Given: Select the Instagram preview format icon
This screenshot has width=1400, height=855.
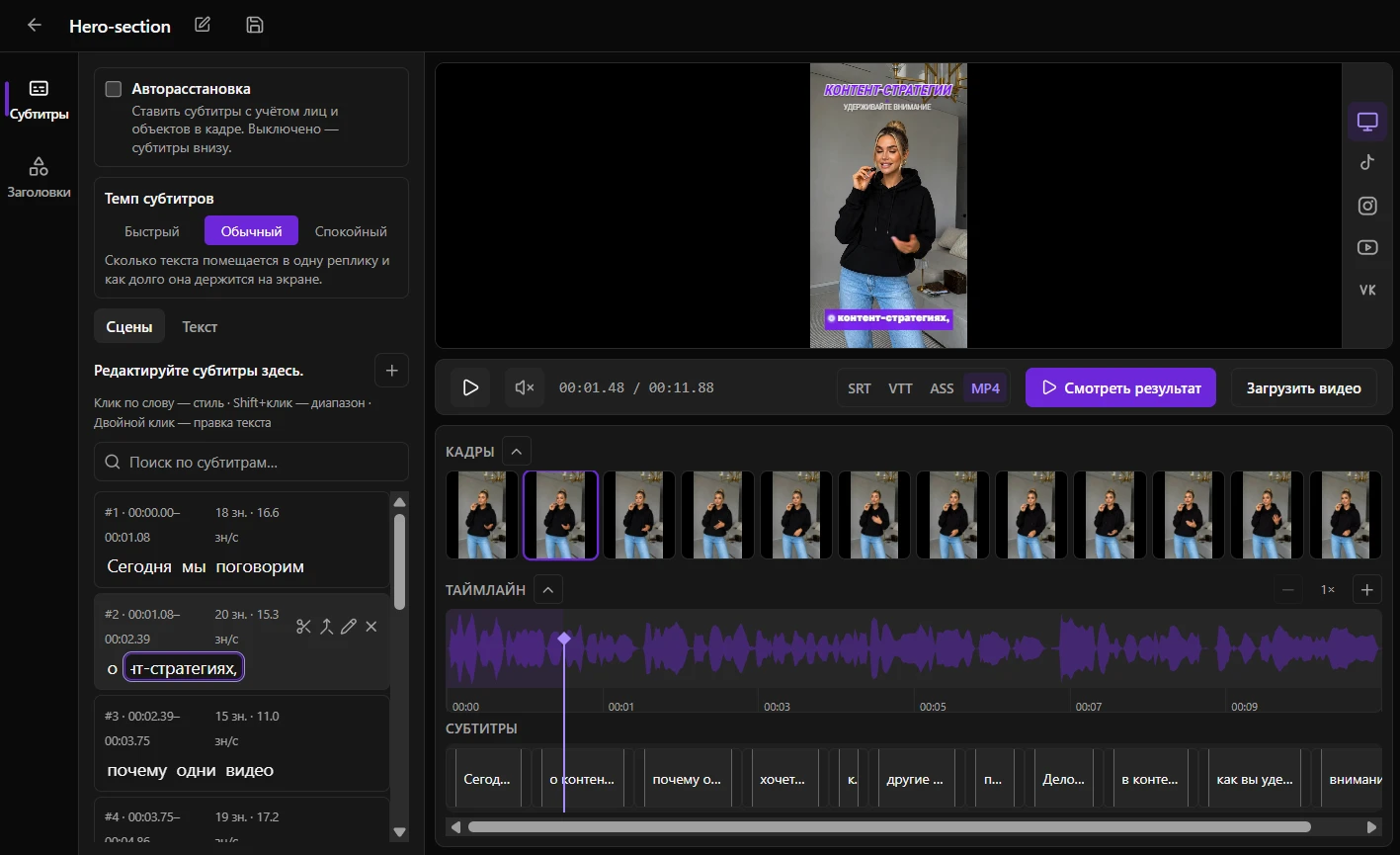Looking at the screenshot, I should point(1367,206).
